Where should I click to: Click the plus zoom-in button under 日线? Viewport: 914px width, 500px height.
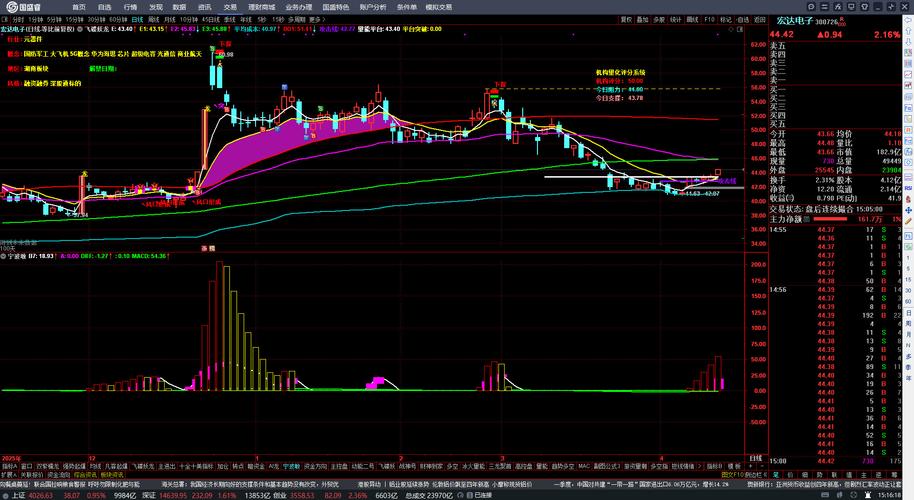(x=751, y=466)
